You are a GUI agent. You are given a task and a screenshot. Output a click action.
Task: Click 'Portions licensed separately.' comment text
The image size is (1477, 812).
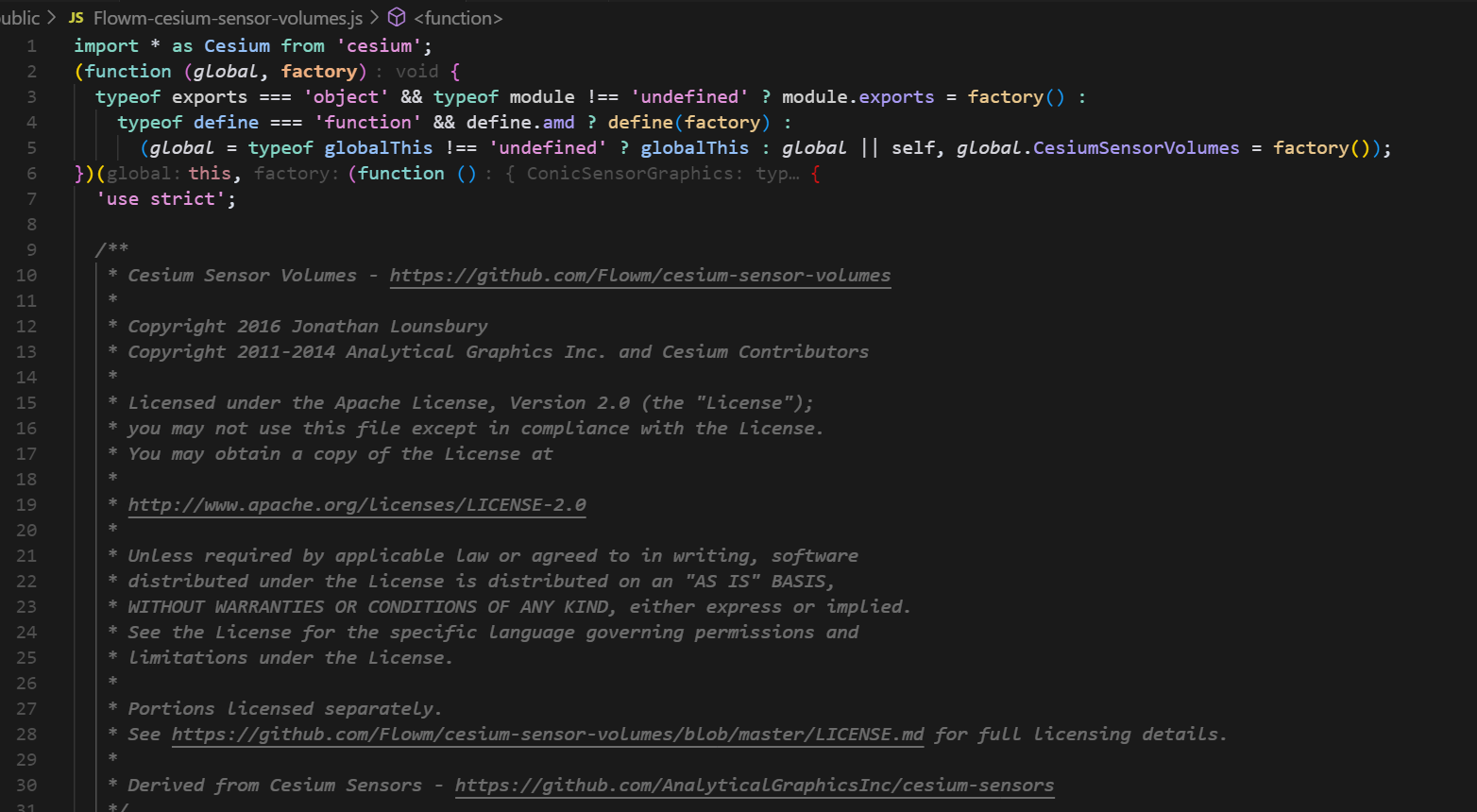pos(284,708)
